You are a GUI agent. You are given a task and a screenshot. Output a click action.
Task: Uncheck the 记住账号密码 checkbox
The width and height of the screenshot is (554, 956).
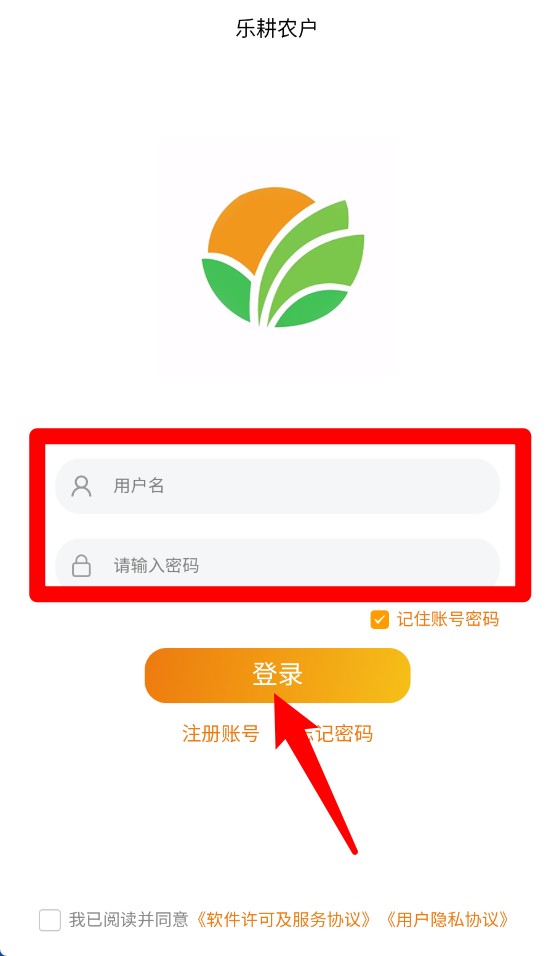(379, 619)
